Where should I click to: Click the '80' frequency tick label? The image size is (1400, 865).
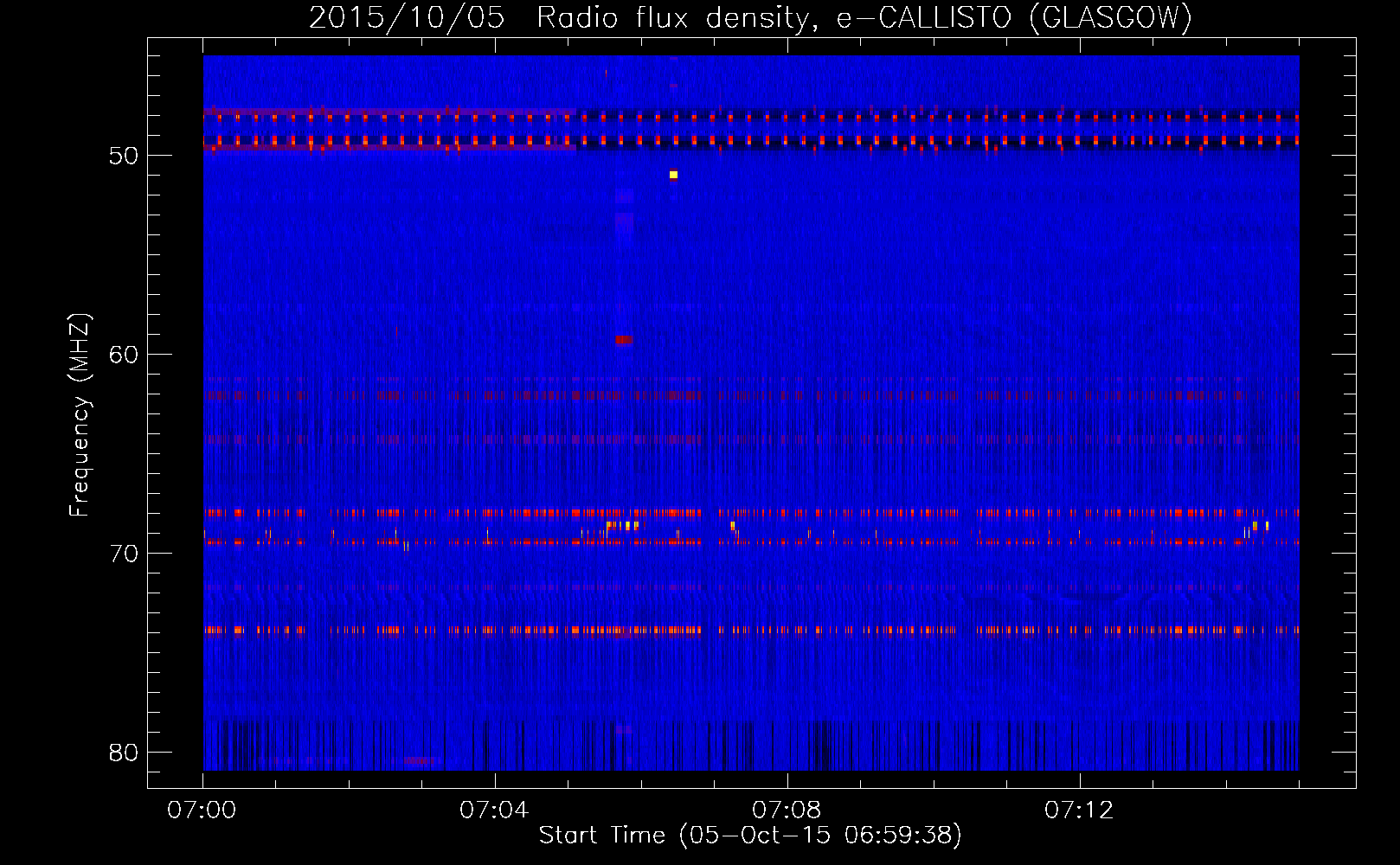(124, 753)
